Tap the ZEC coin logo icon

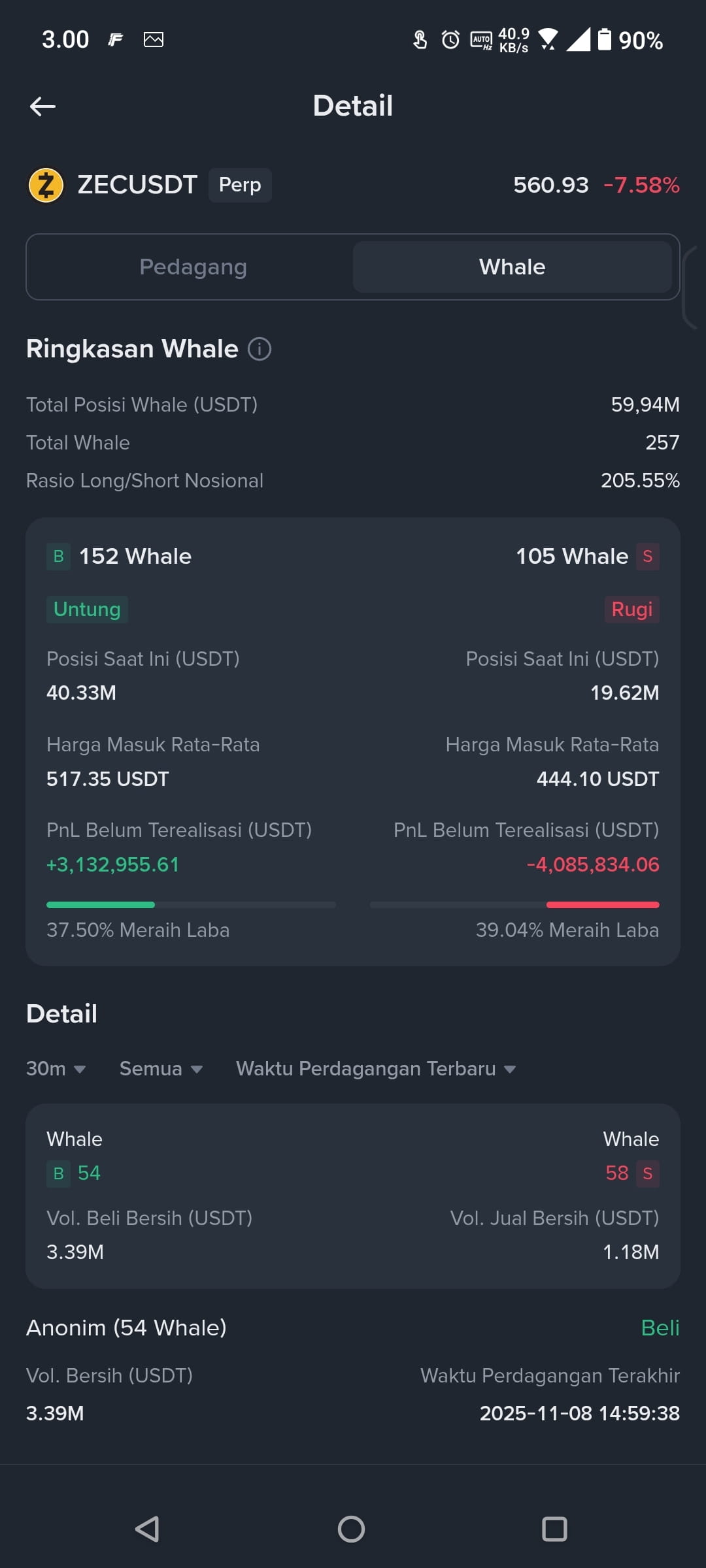pyautogui.click(x=46, y=185)
